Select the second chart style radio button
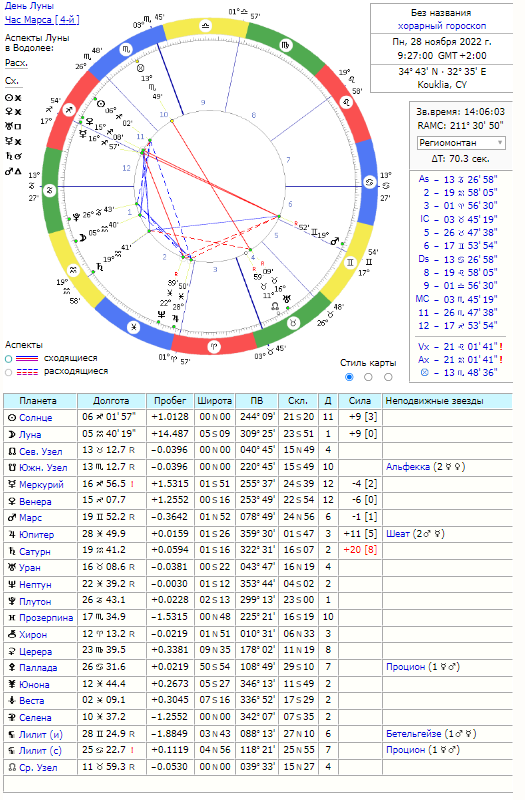Viewport: 525px width, 800px height. [368, 377]
